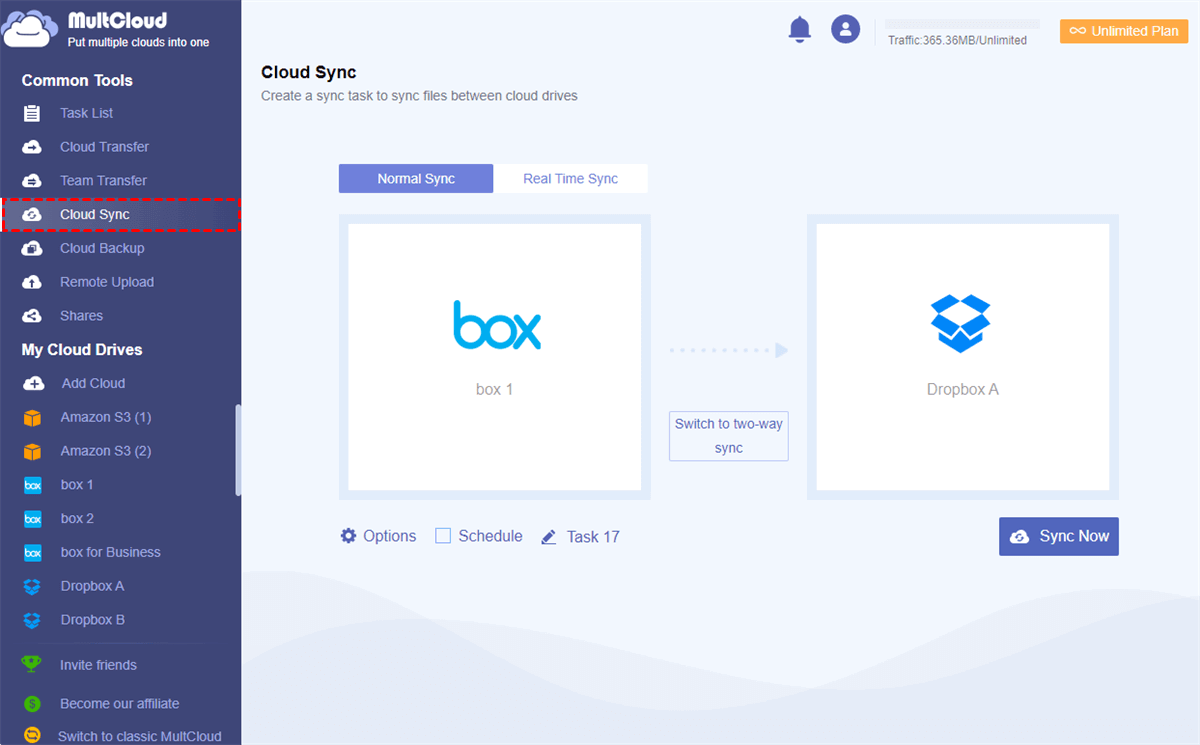Enable the Schedule checkbox
Image resolution: width=1200 pixels, height=745 pixels.
point(443,536)
